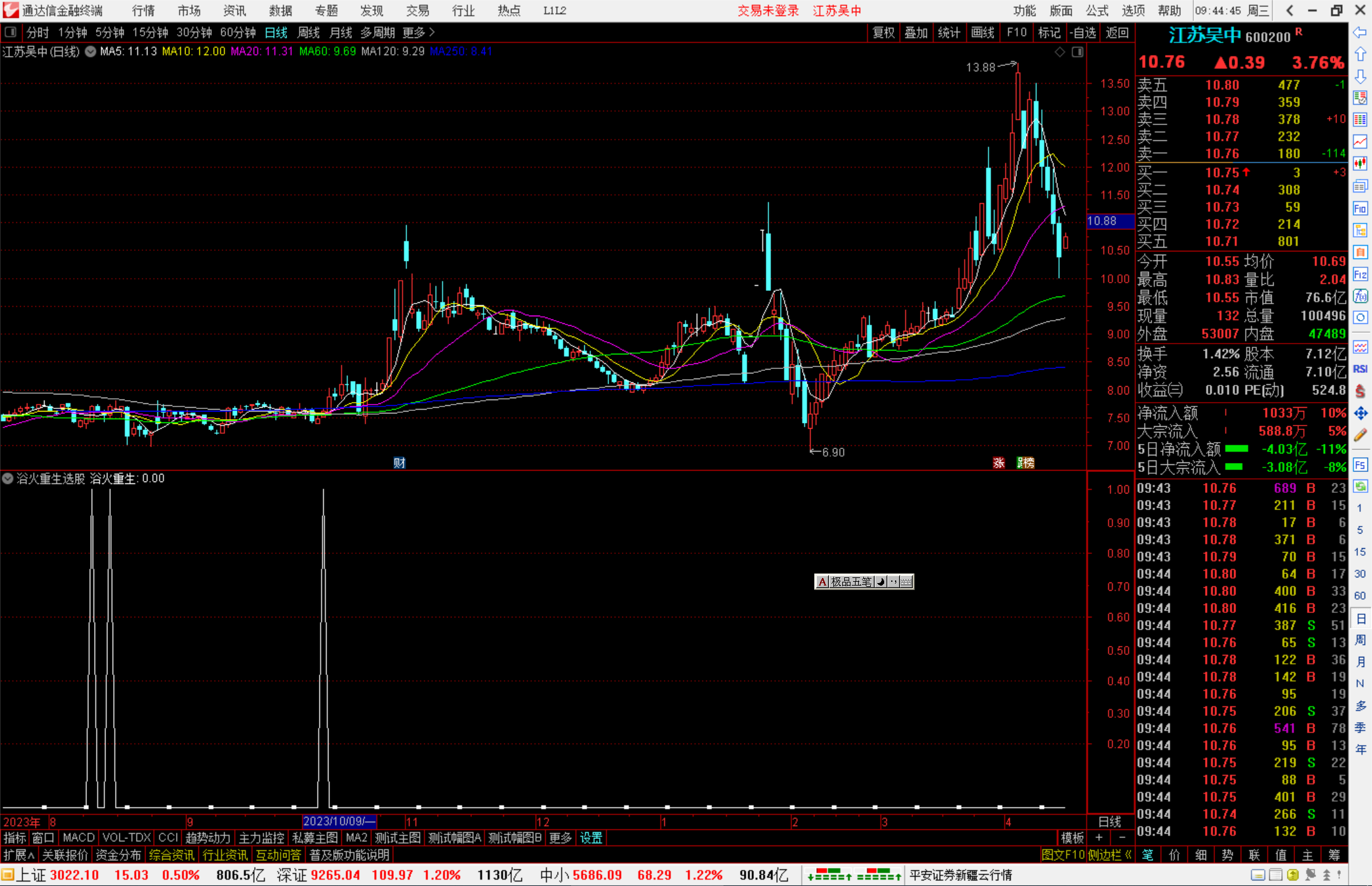Click the 图文F10 link
The image size is (1372, 886).
coord(1063,856)
